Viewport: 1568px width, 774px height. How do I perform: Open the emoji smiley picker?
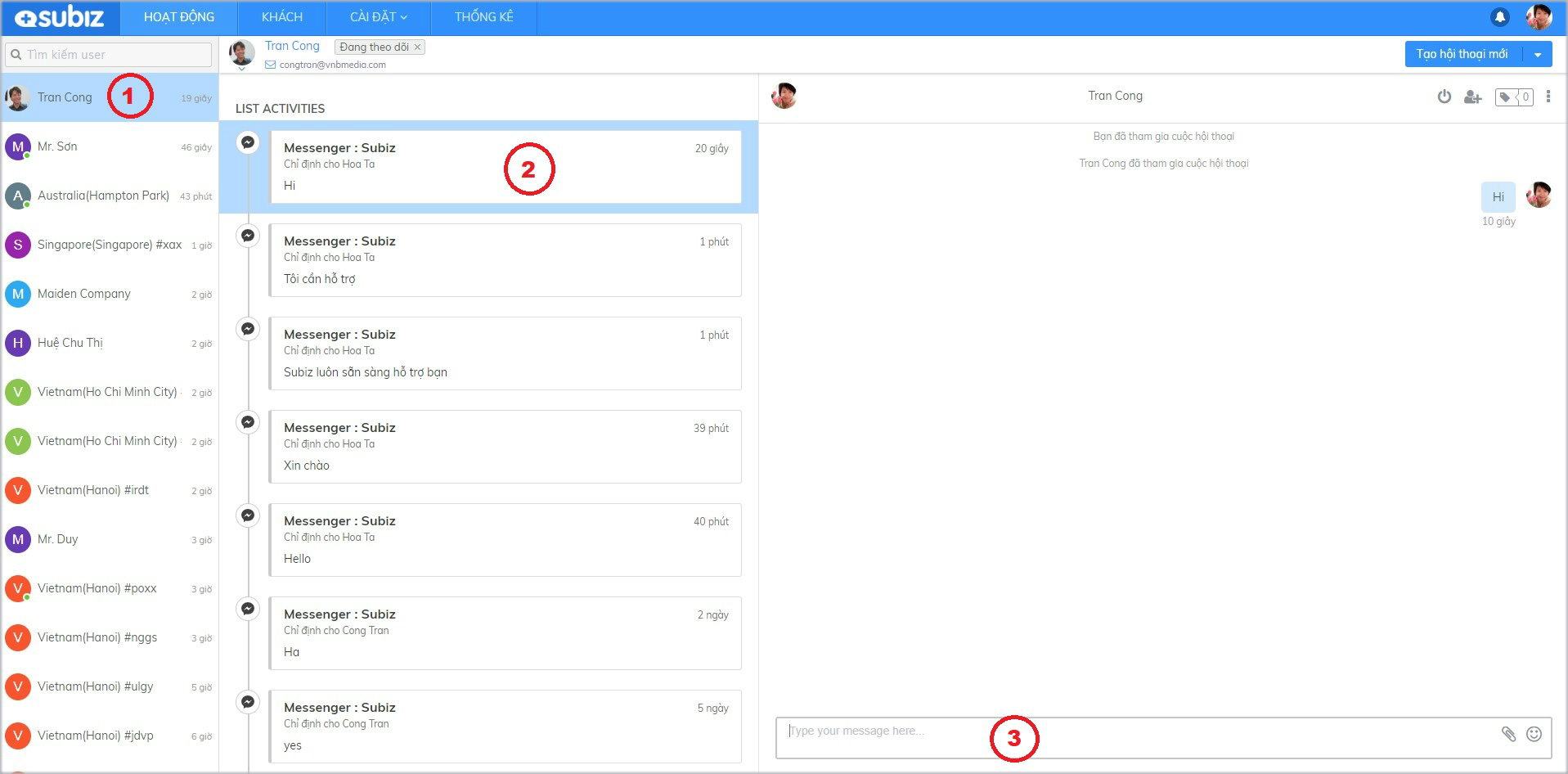[x=1534, y=734]
